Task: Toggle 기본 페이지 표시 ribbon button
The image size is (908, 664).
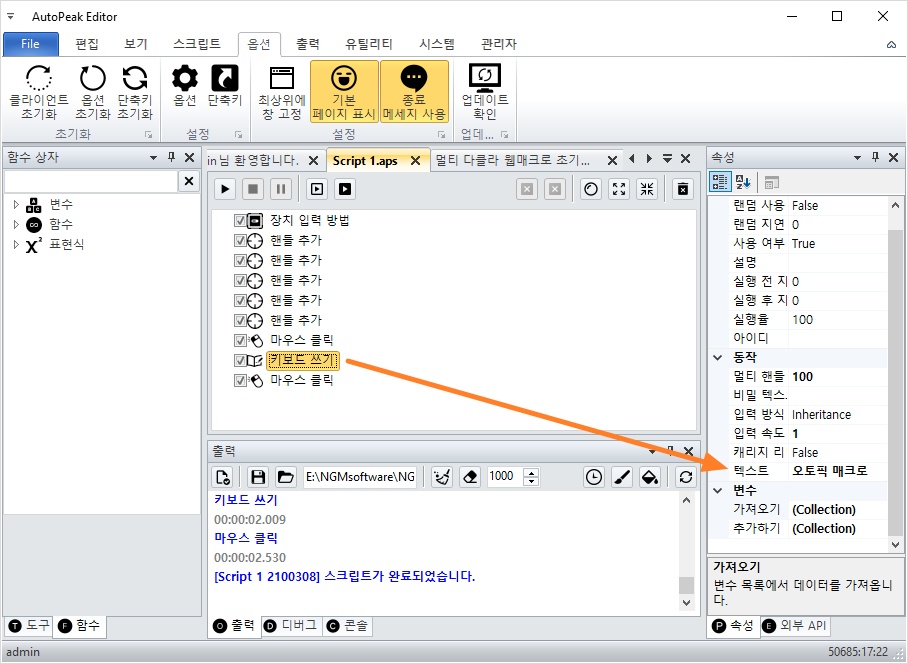Action: 344,91
